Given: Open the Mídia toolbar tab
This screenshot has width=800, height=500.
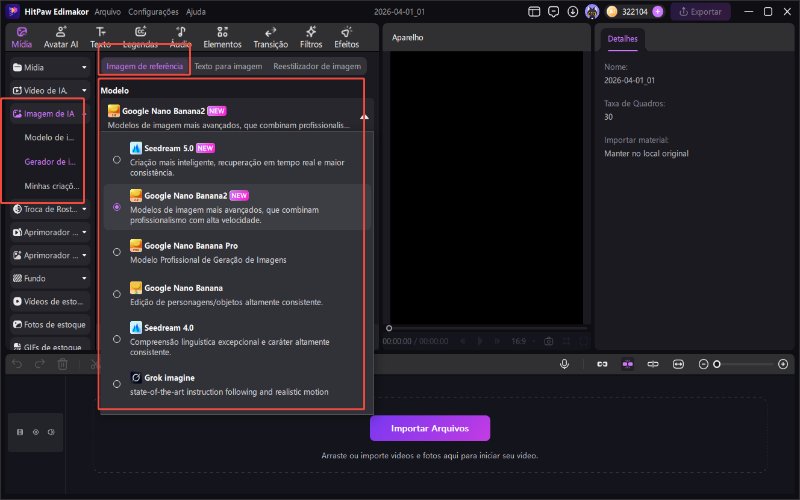Looking at the screenshot, I should tap(21, 38).
